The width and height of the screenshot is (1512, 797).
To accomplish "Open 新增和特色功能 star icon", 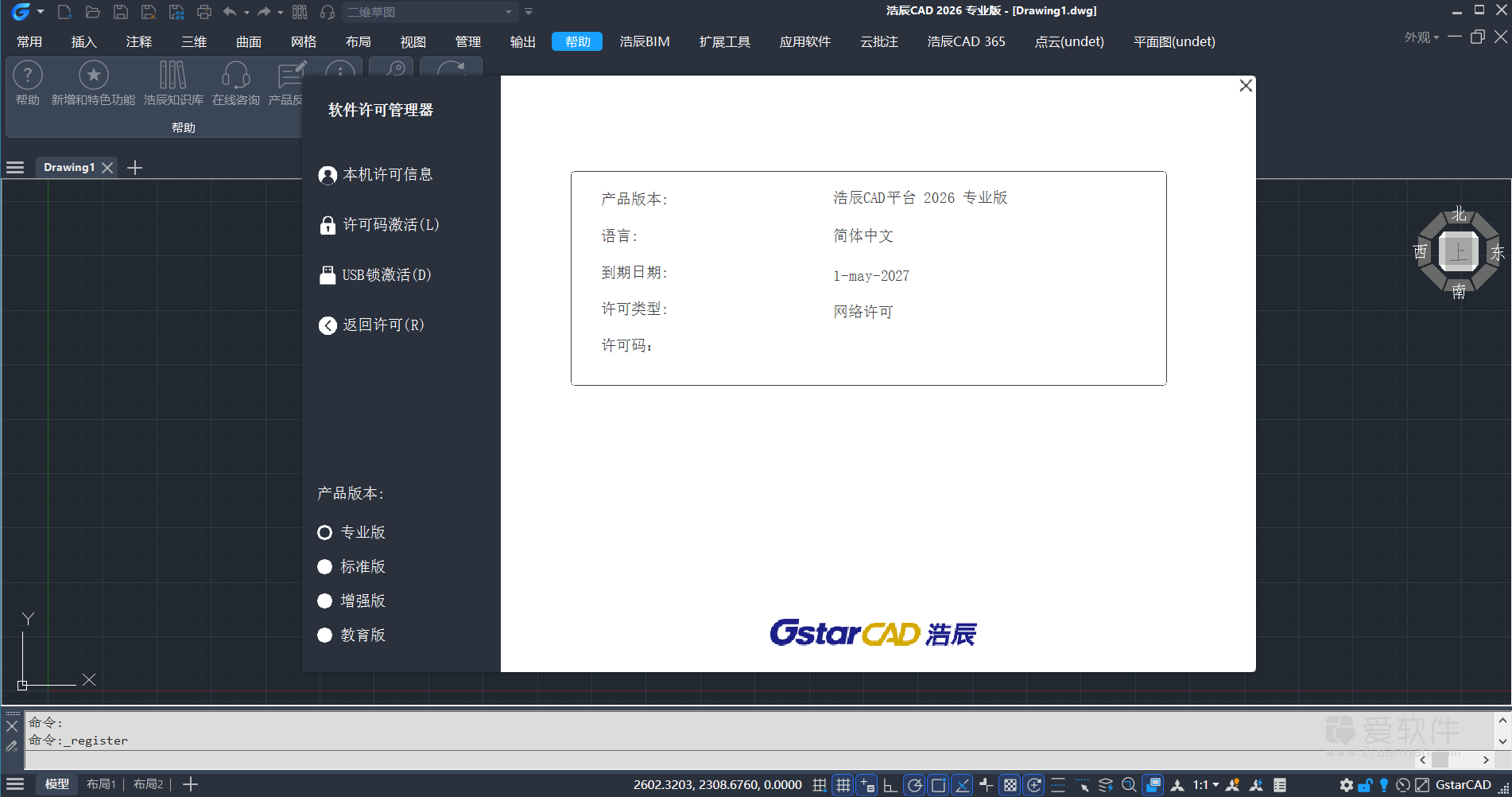I will pyautogui.click(x=93, y=76).
